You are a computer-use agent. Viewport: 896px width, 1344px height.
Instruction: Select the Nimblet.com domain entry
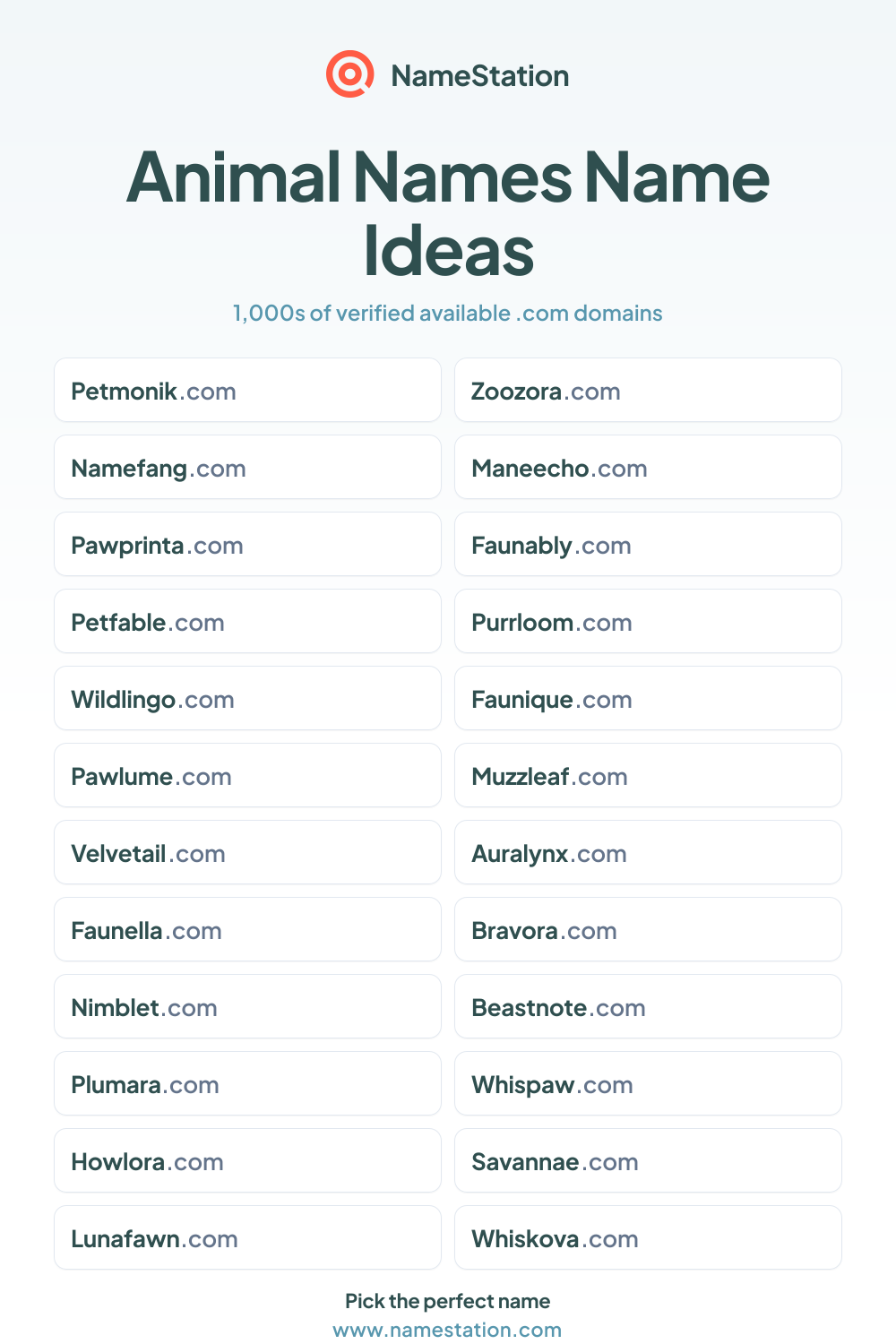point(247,1006)
